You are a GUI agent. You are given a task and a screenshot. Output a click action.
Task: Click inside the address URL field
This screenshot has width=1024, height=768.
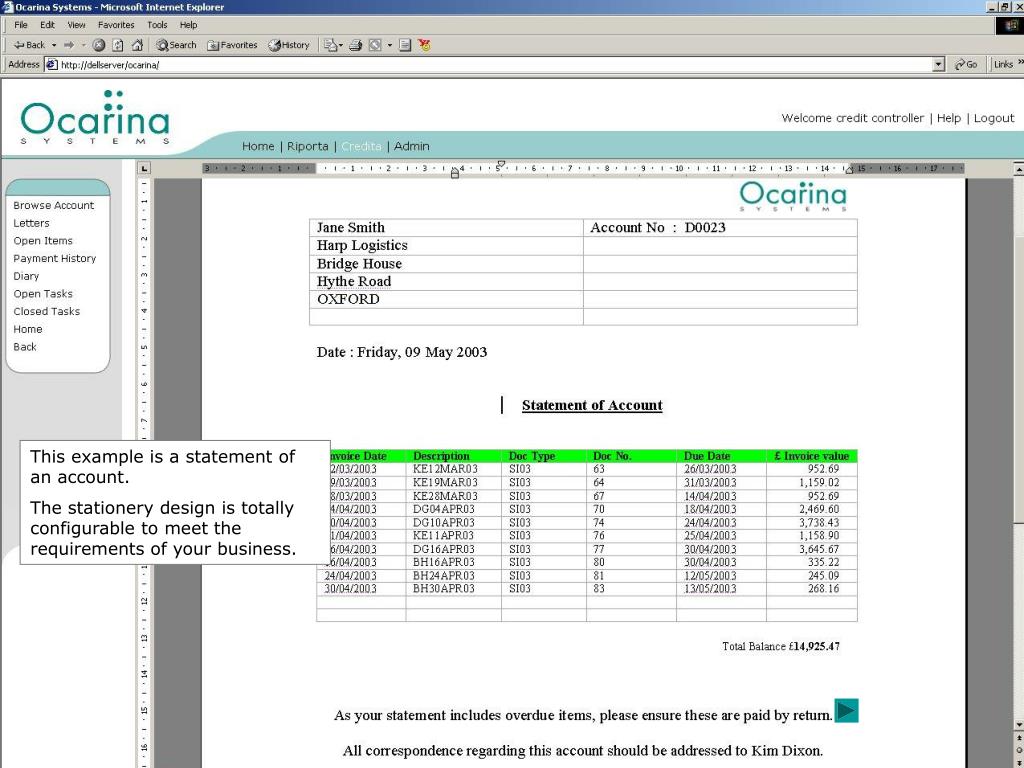[495, 65]
